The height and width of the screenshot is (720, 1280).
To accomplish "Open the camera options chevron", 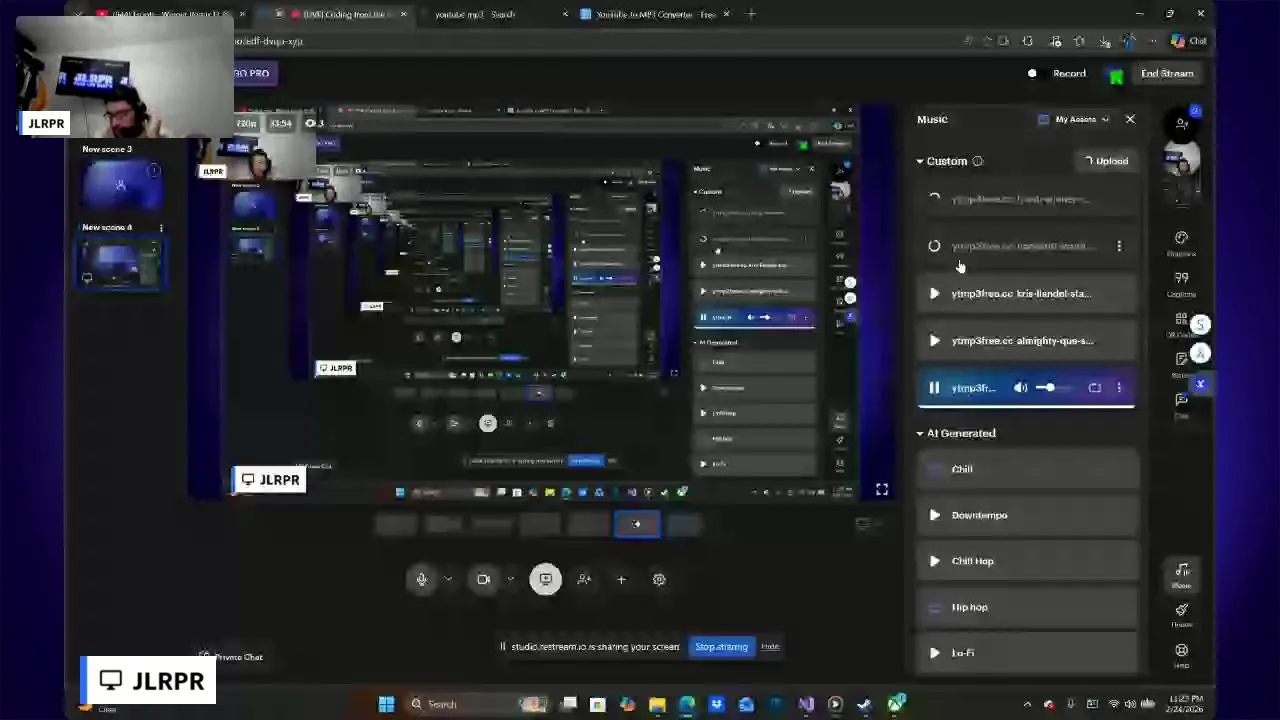I will click(x=510, y=579).
